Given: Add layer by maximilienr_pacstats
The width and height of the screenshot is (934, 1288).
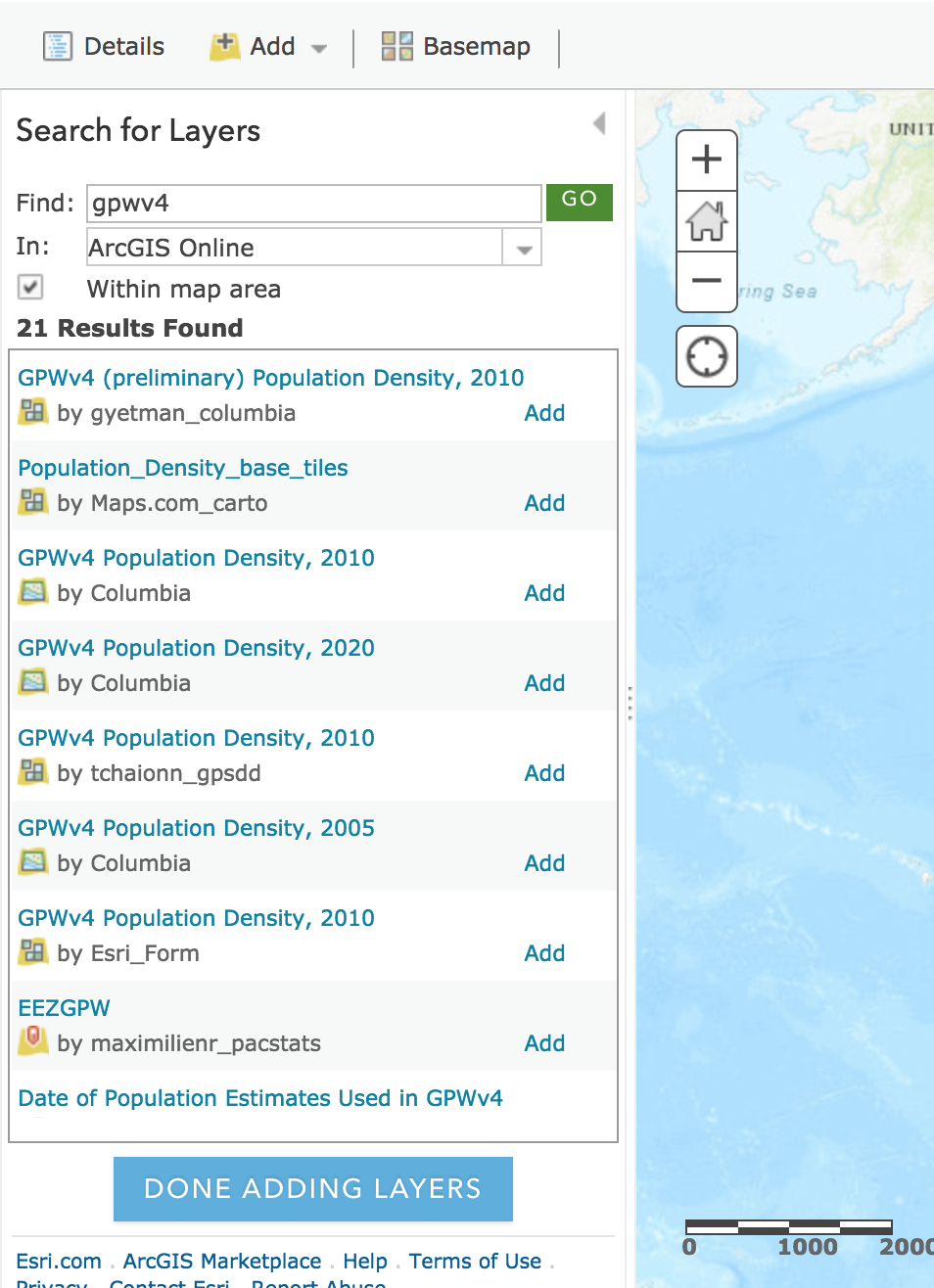Looking at the screenshot, I should (x=544, y=1043).
